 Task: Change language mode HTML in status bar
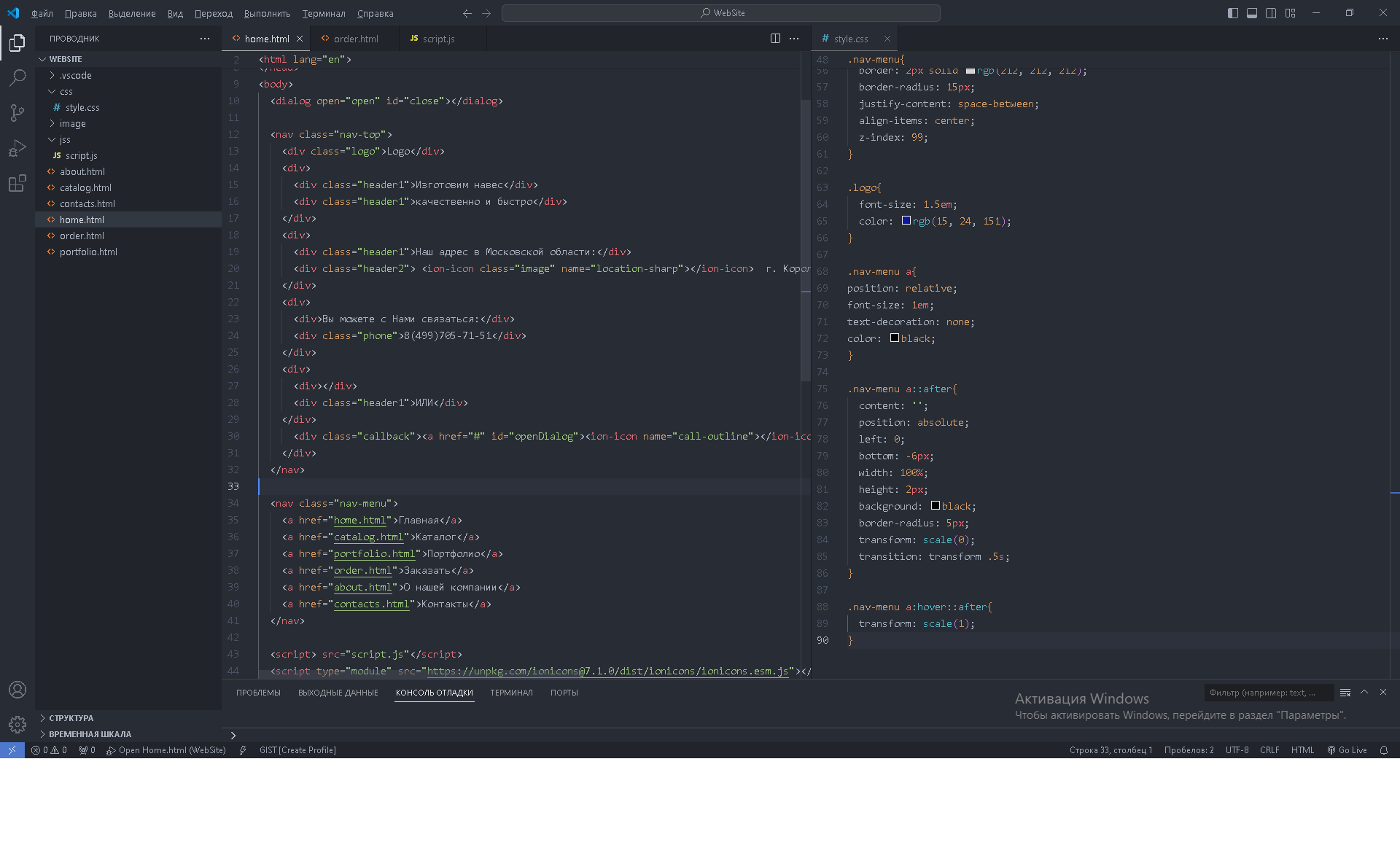(1303, 750)
